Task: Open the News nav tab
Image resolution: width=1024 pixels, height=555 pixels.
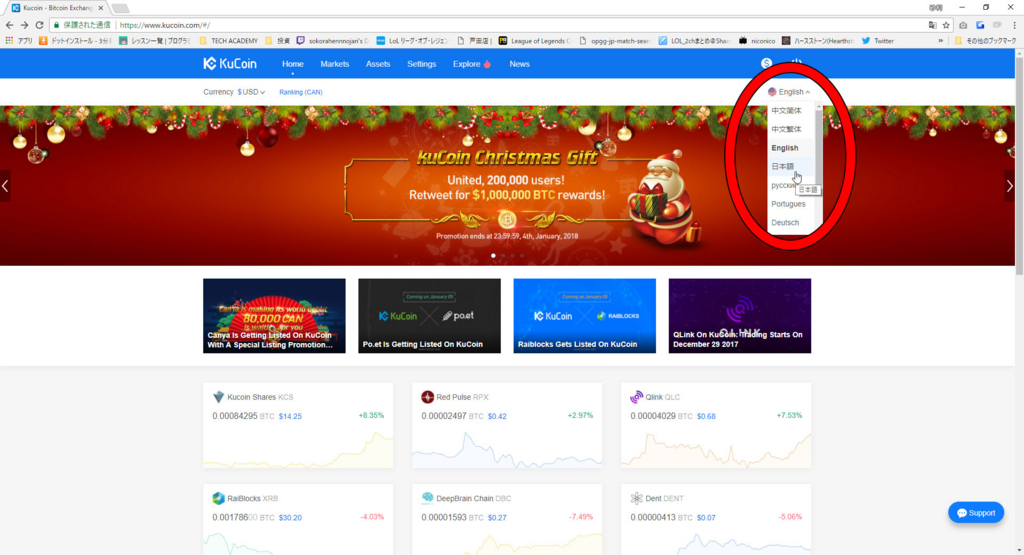Action: [519, 64]
